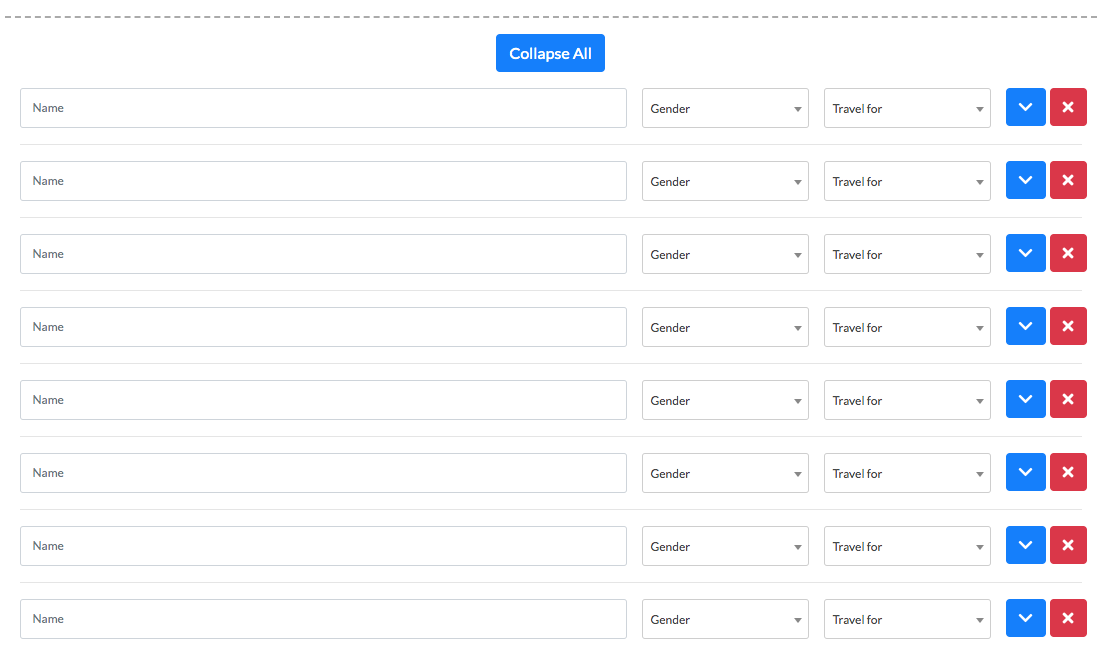Open the eighth row's Travel for dropdown
1102x645 pixels.
(x=907, y=620)
